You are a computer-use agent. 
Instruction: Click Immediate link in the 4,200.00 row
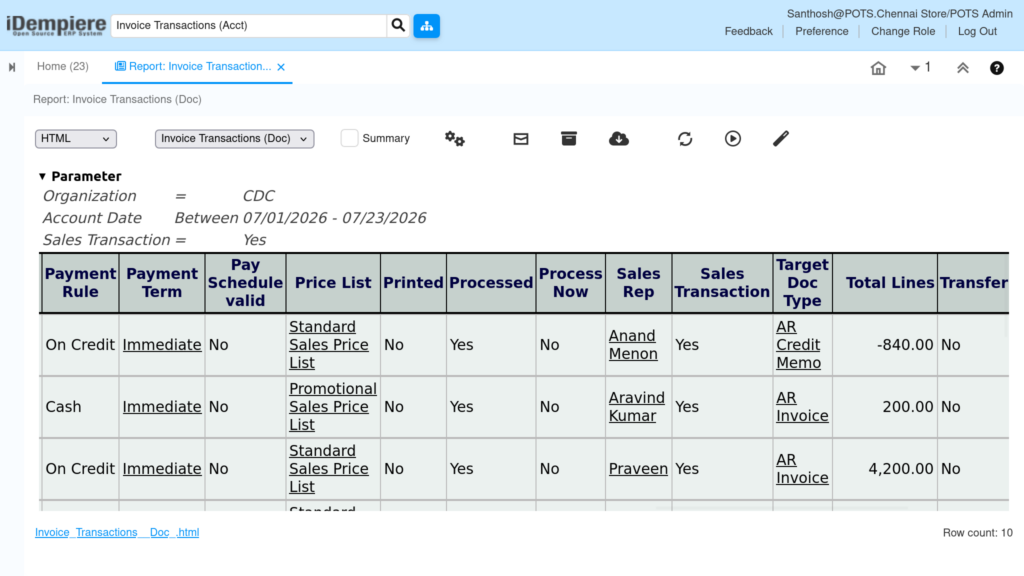click(x=162, y=469)
